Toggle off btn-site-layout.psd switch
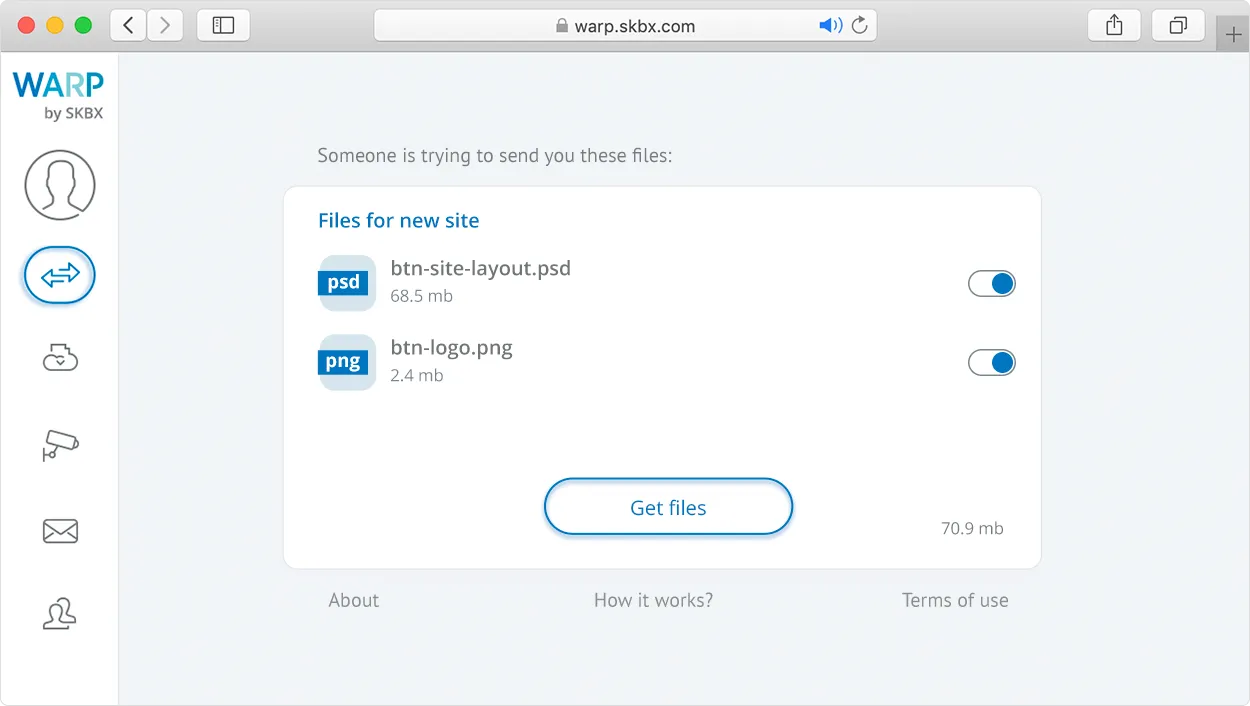This screenshot has width=1250, height=706. (x=992, y=284)
